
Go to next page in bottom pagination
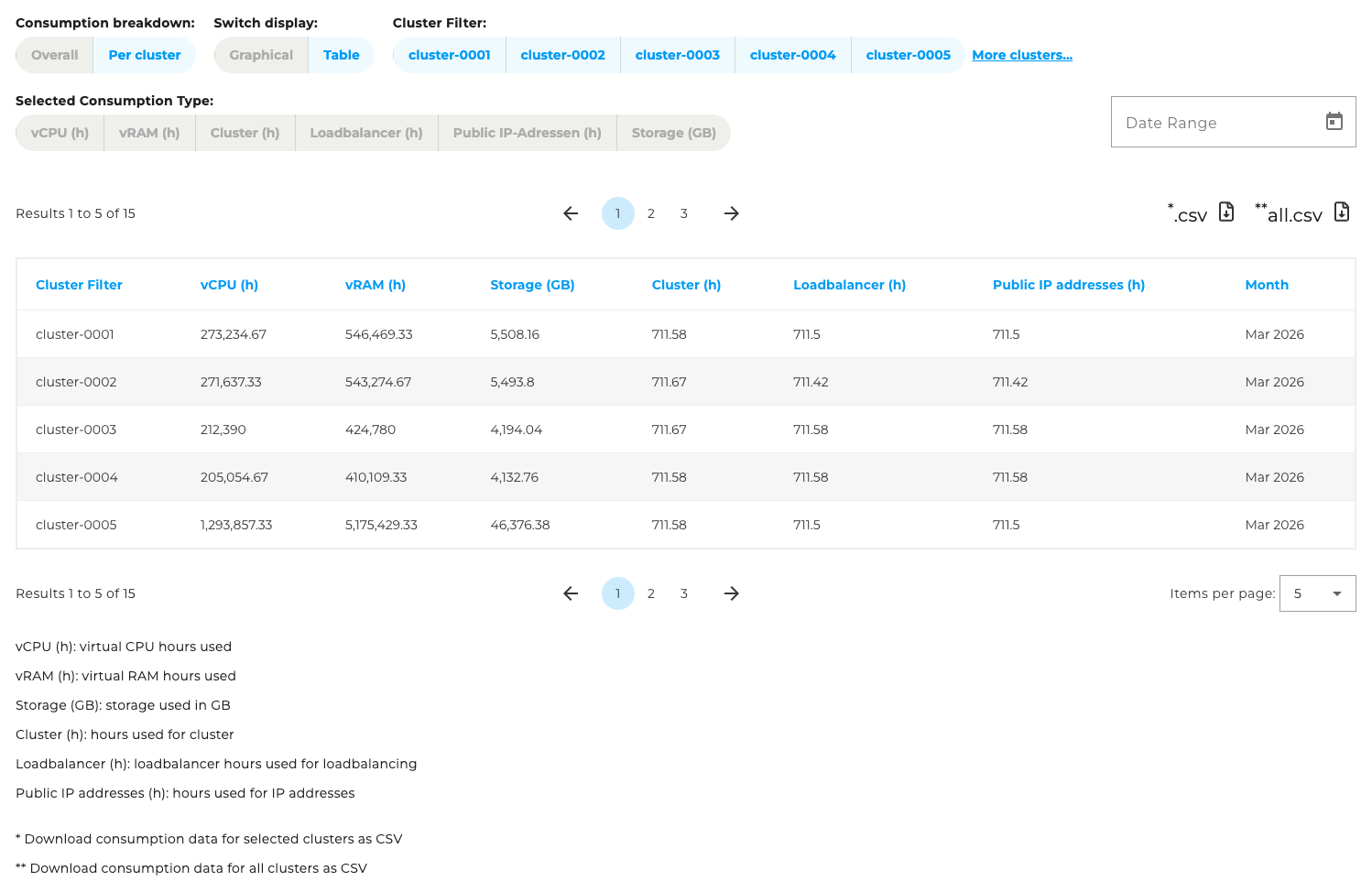coord(731,593)
